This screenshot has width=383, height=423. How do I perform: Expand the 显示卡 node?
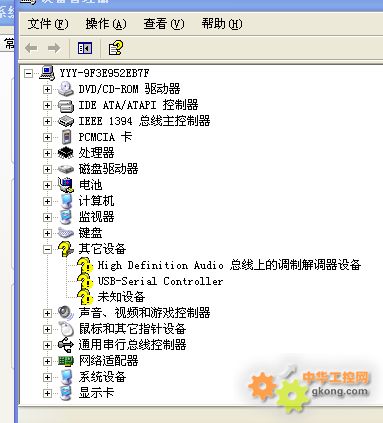[x=47, y=393]
